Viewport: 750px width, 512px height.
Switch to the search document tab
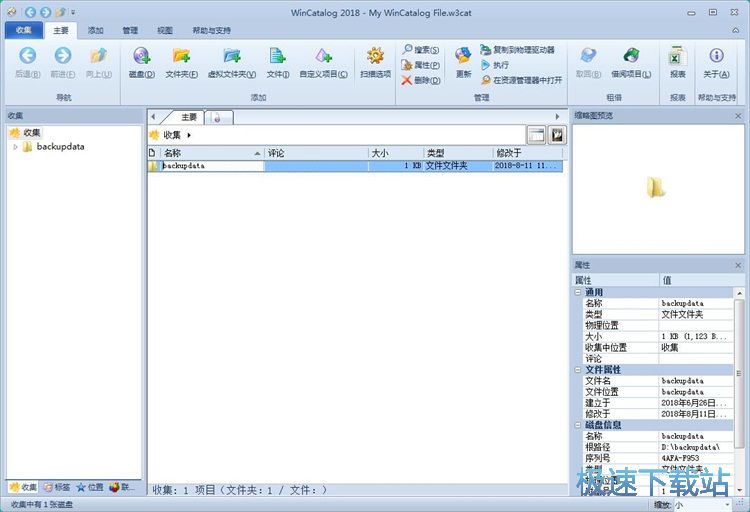click(x=218, y=117)
